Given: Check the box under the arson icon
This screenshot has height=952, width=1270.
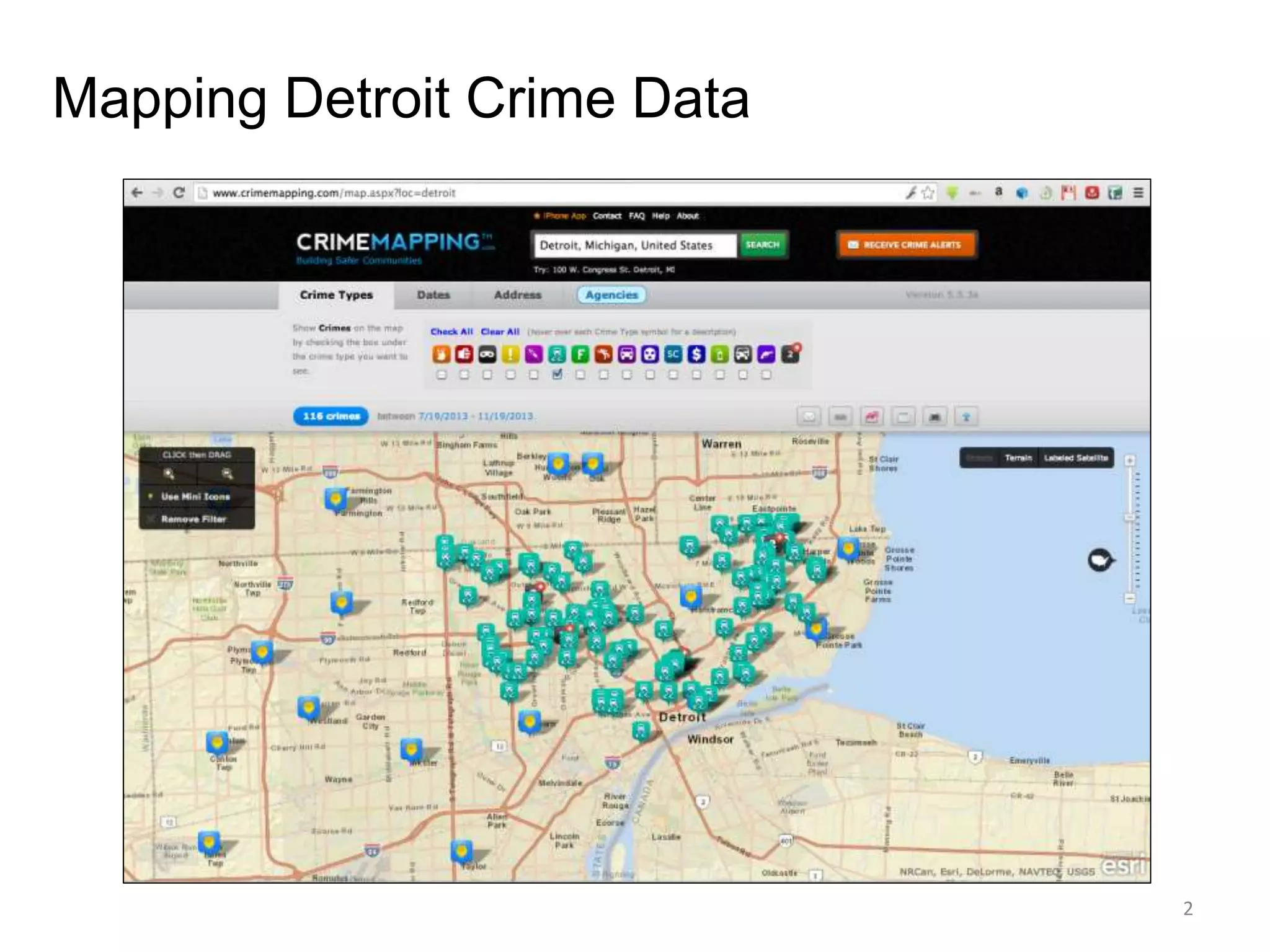Looking at the screenshot, I should pyautogui.click(x=442, y=374).
